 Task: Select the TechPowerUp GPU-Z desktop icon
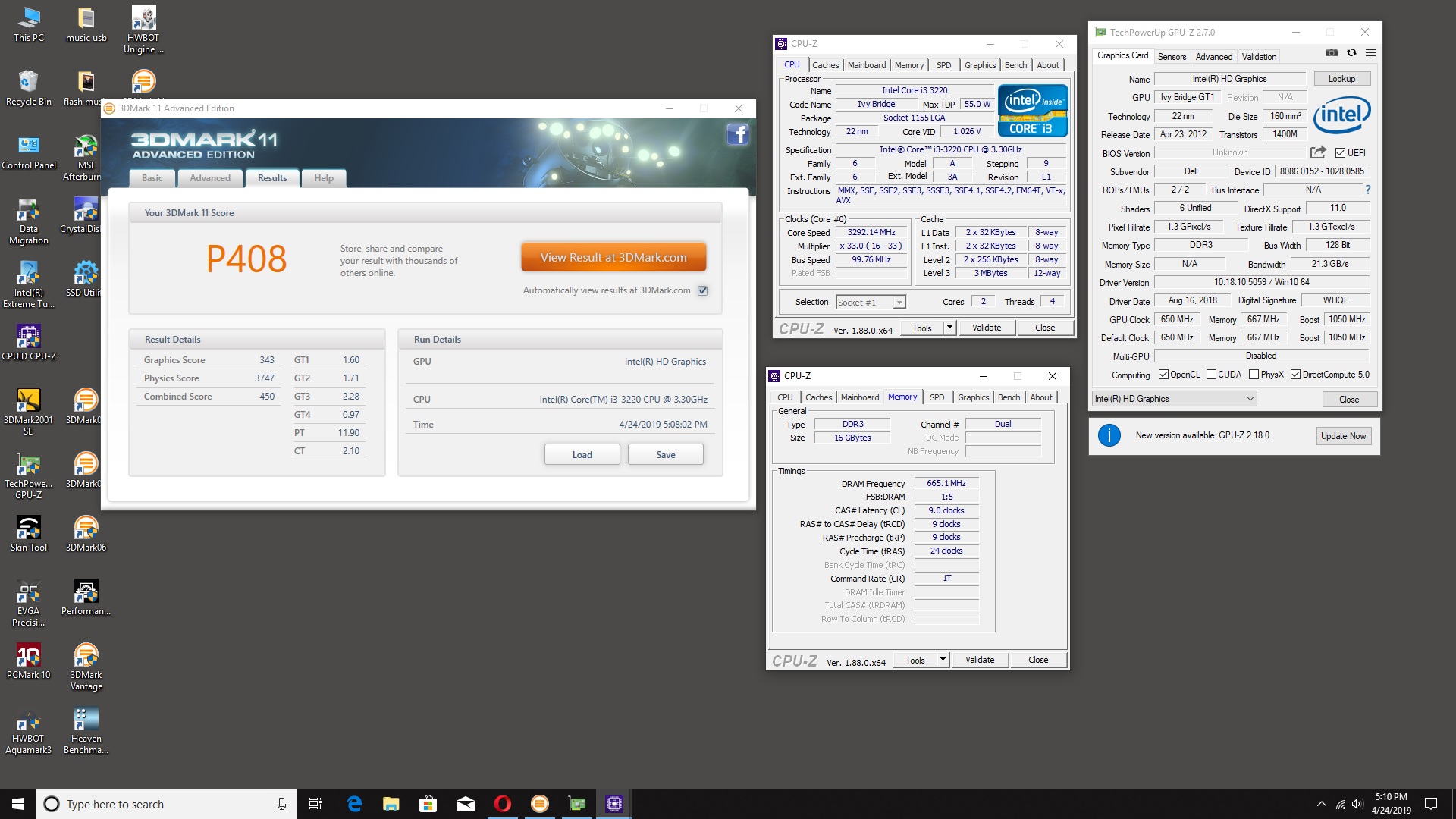pos(29,476)
